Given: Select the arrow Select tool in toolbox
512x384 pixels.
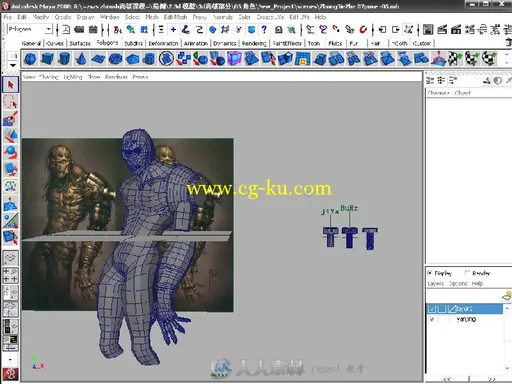Looking at the screenshot, I should pos(10,85).
